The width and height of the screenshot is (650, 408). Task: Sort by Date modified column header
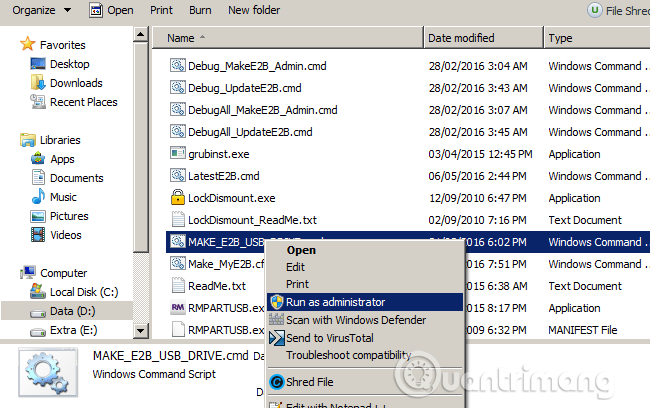(483, 38)
